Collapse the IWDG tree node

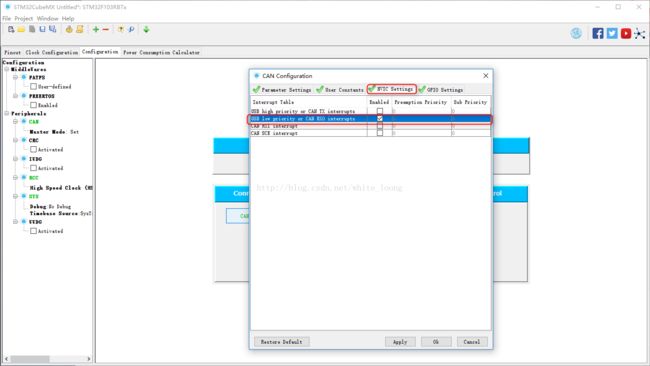[x=15, y=159]
